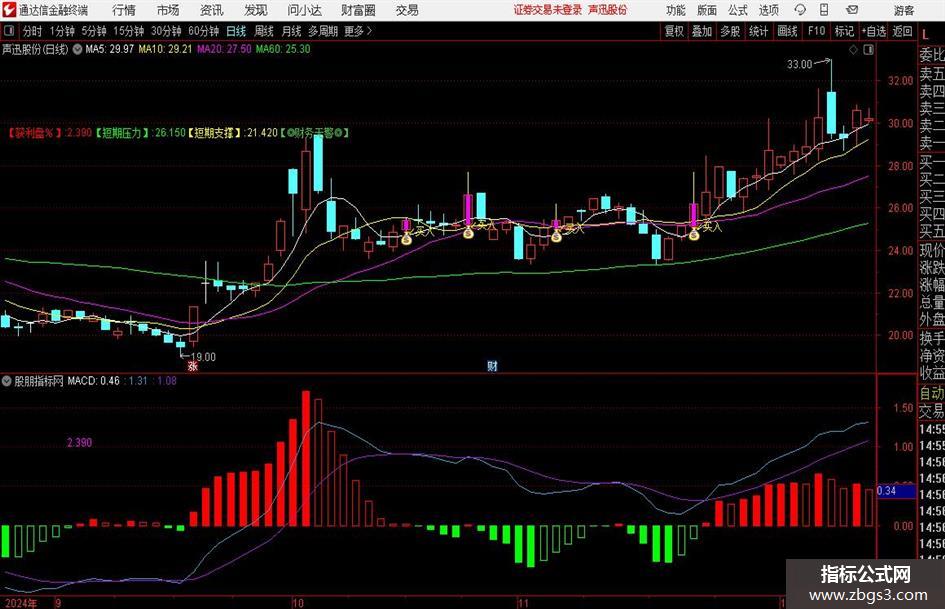Open the 行情 menu
Image resolution: width=945 pixels, height=609 pixels.
[124, 10]
